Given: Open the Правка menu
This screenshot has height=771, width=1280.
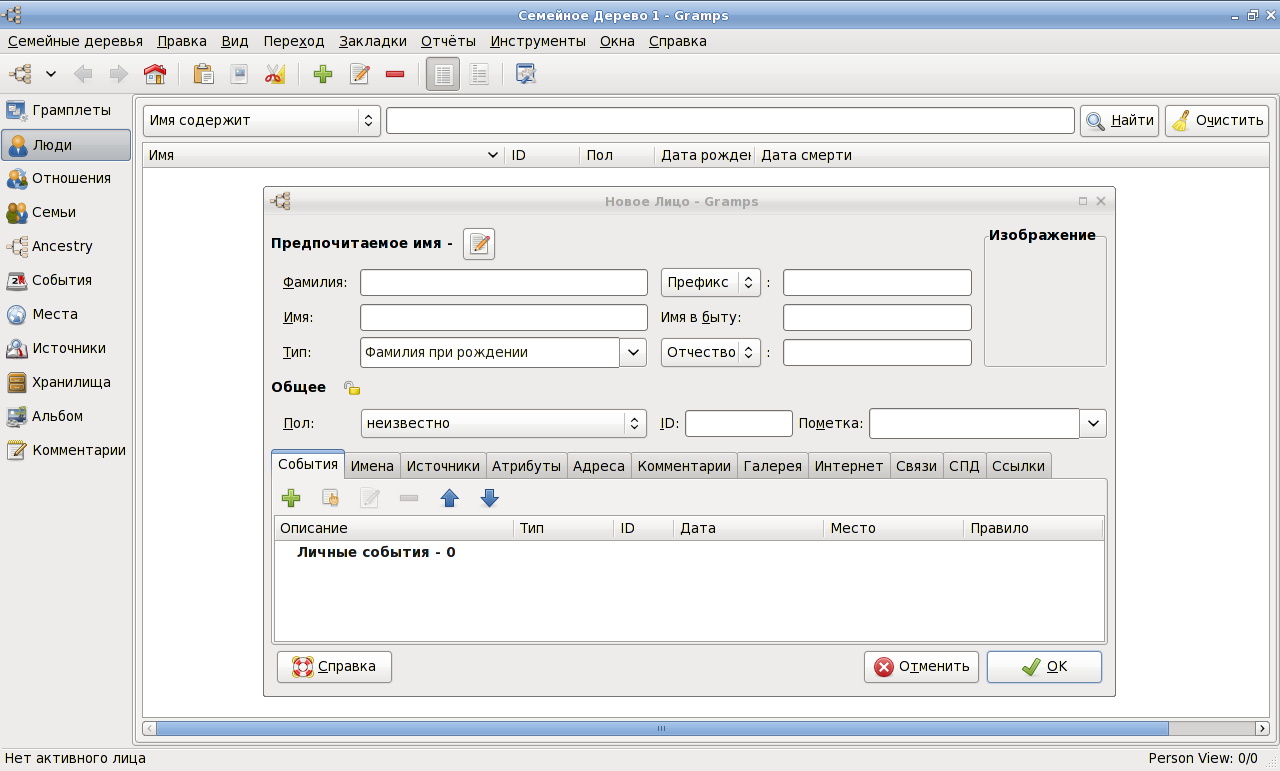Looking at the screenshot, I should (x=182, y=41).
